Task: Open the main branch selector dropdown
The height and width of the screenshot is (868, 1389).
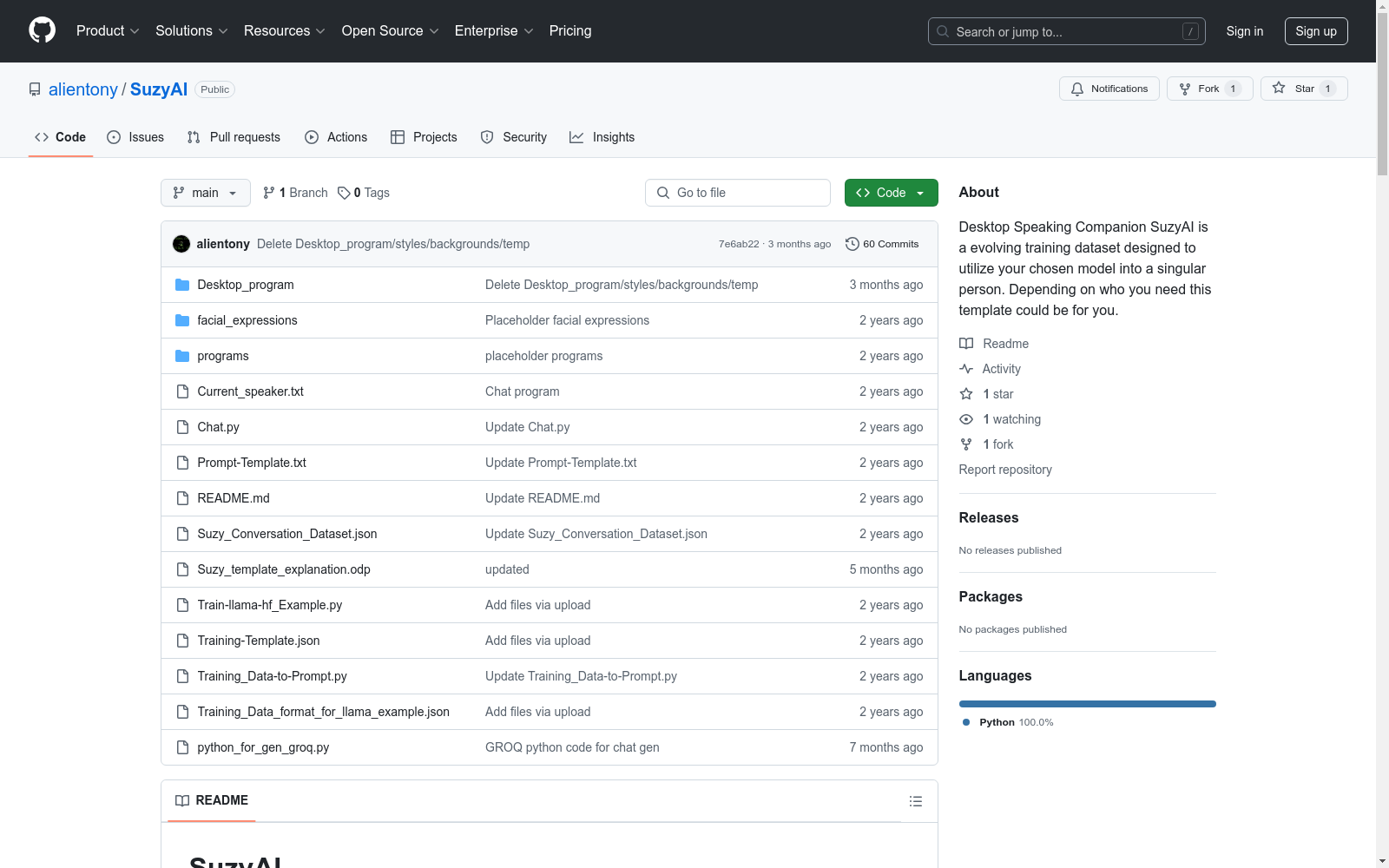Action: coord(206,193)
